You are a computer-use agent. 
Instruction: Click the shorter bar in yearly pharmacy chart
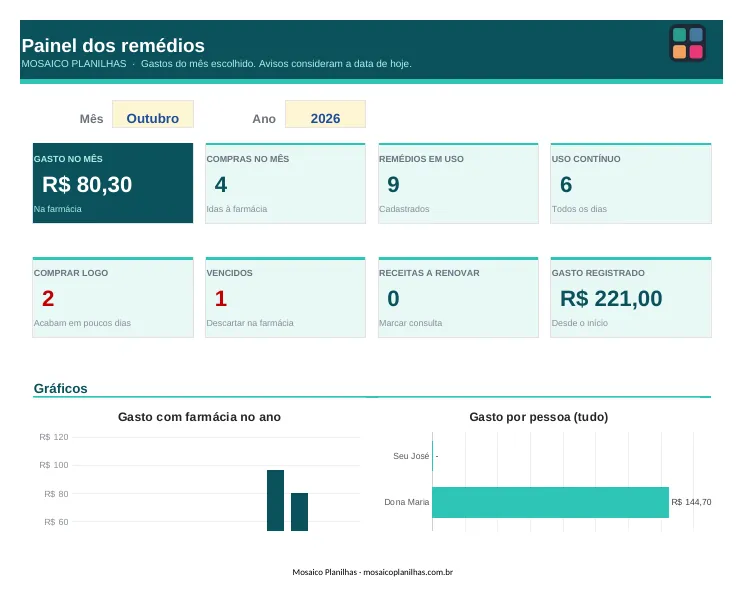[x=299, y=512]
